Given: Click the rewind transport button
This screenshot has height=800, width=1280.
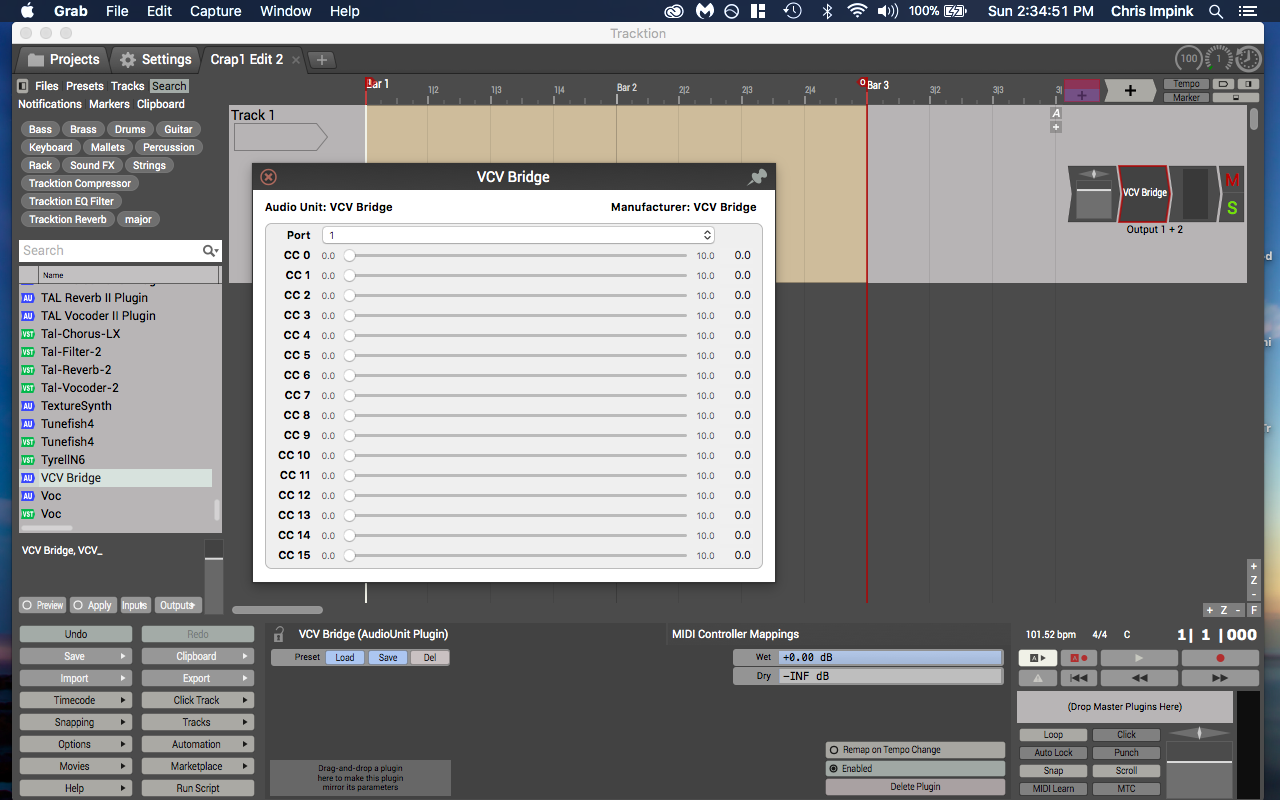Looking at the screenshot, I should [1138, 678].
